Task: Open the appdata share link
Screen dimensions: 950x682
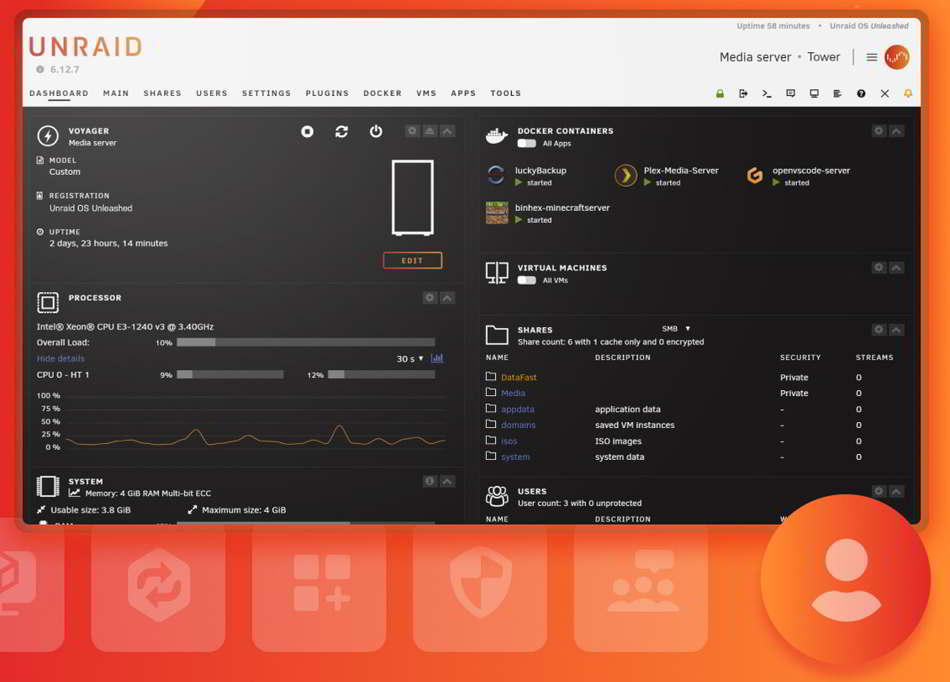Action: click(517, 409)
